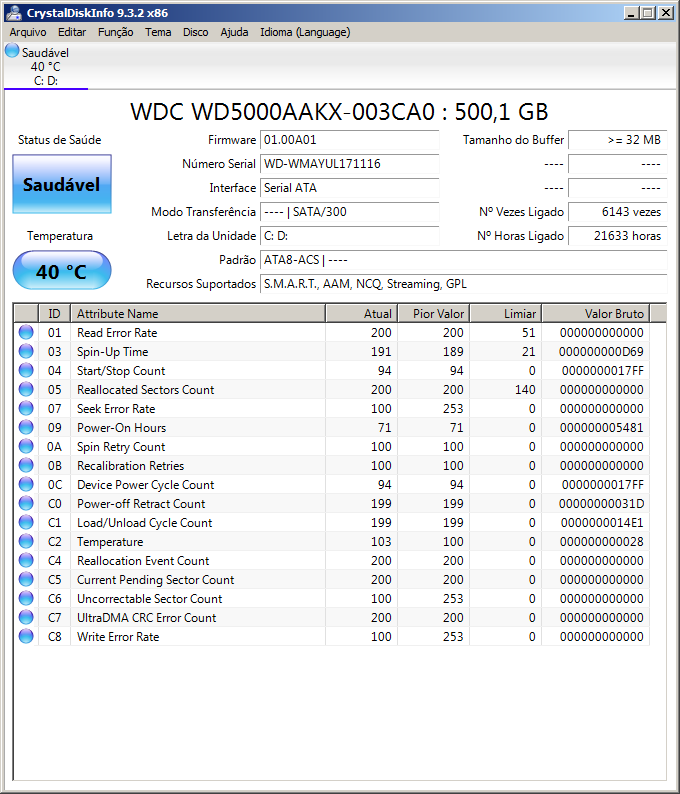Click raw value 000000000D69

click(x=601, y=352)
